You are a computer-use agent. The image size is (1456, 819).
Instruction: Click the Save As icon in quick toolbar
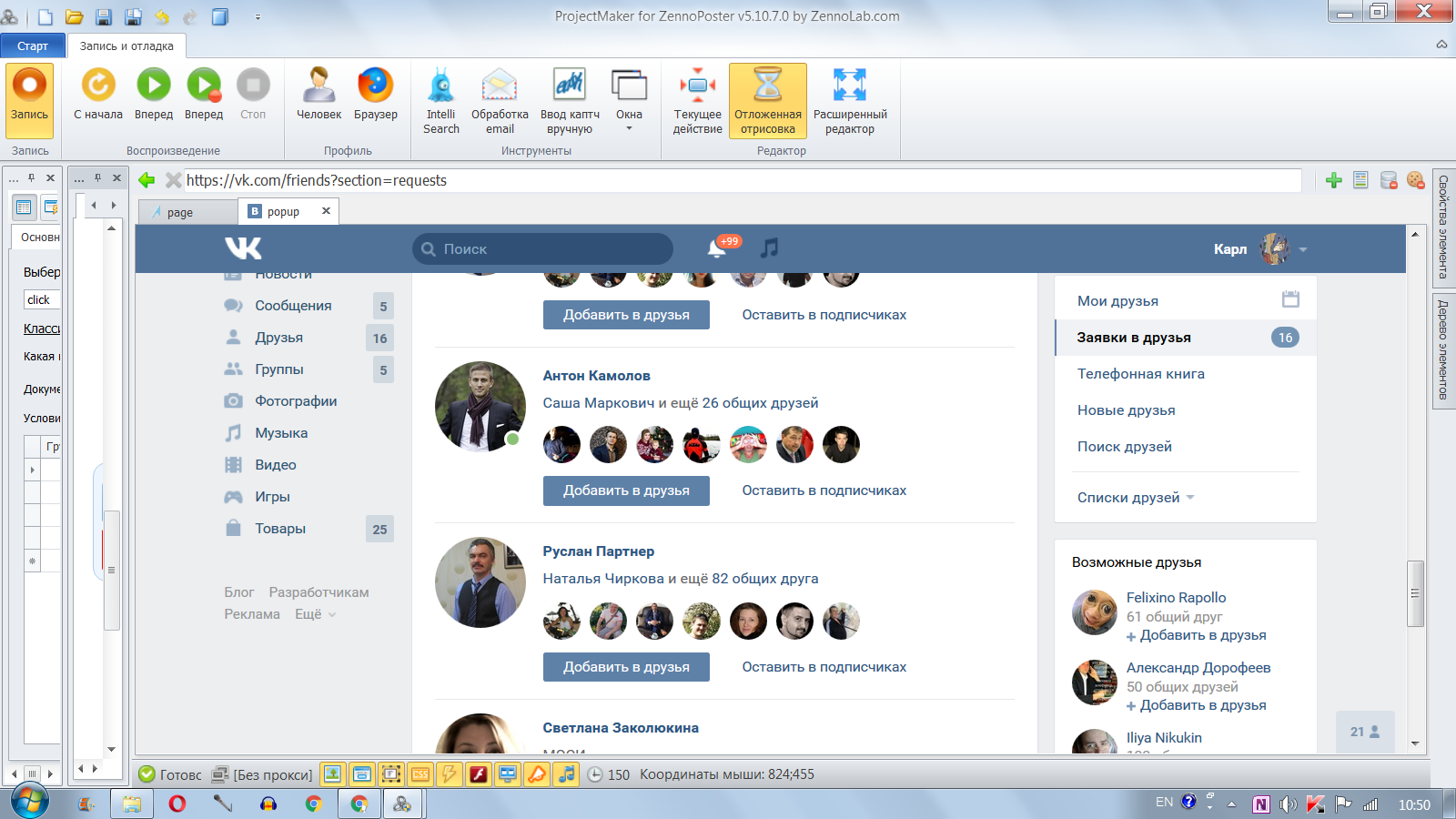(x=133, y=16)
